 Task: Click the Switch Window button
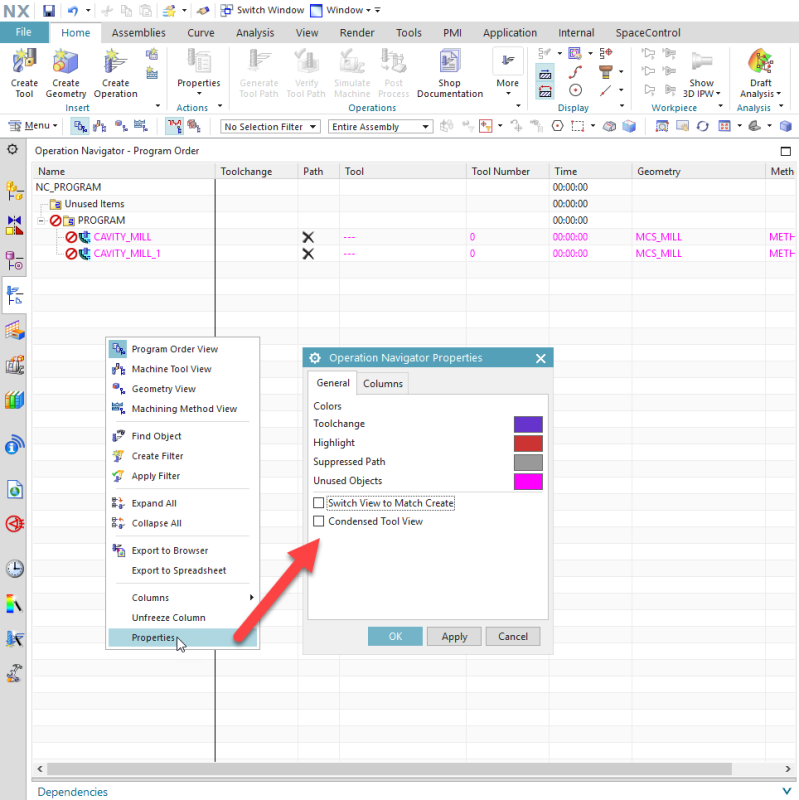[x=262, y=10]
